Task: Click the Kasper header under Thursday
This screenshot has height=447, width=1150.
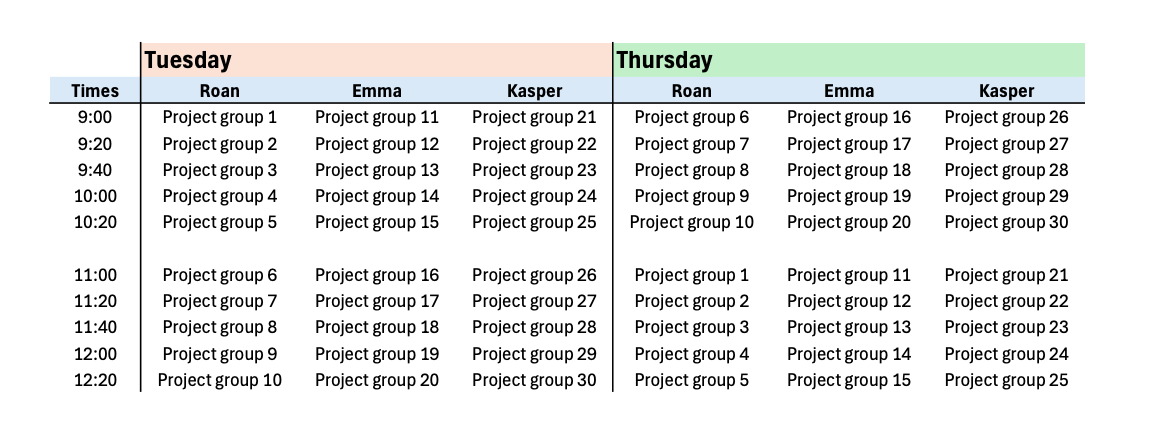Action: (1006, 91)
